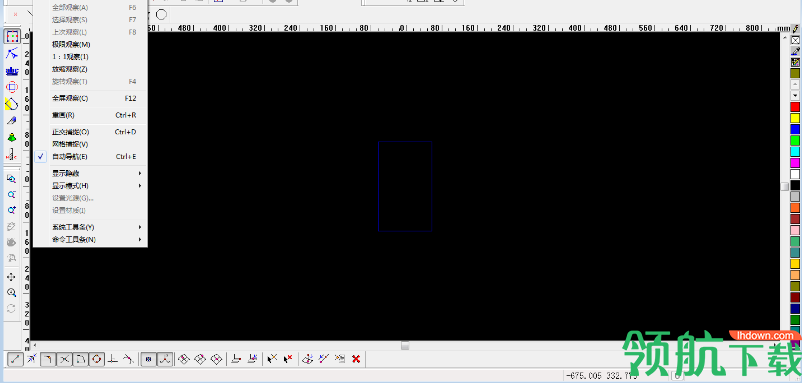Select the no-color crossed box
Viewport: 802px width, 383px height.
pos(795,40)
